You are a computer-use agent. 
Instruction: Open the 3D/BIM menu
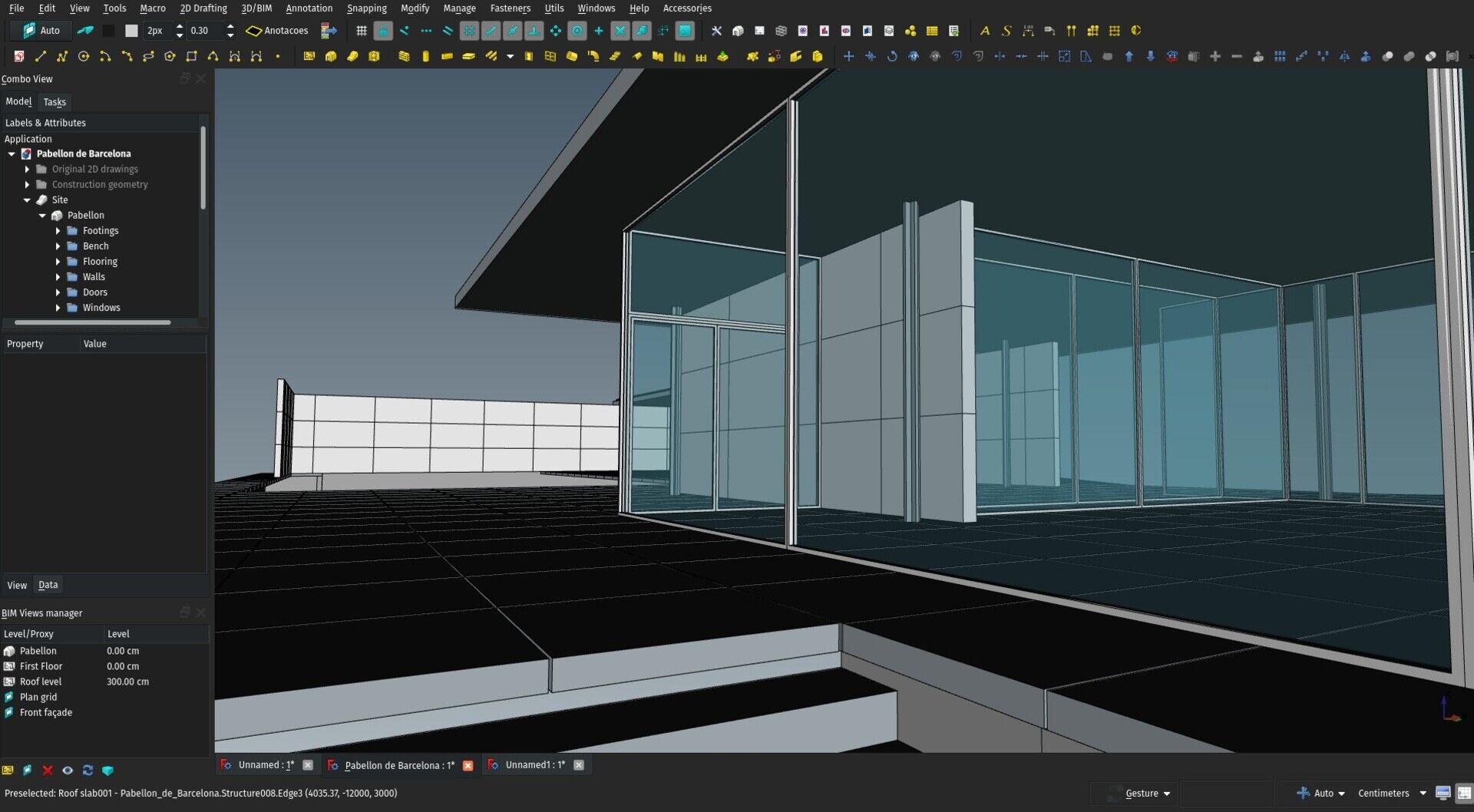click(256, 8)
